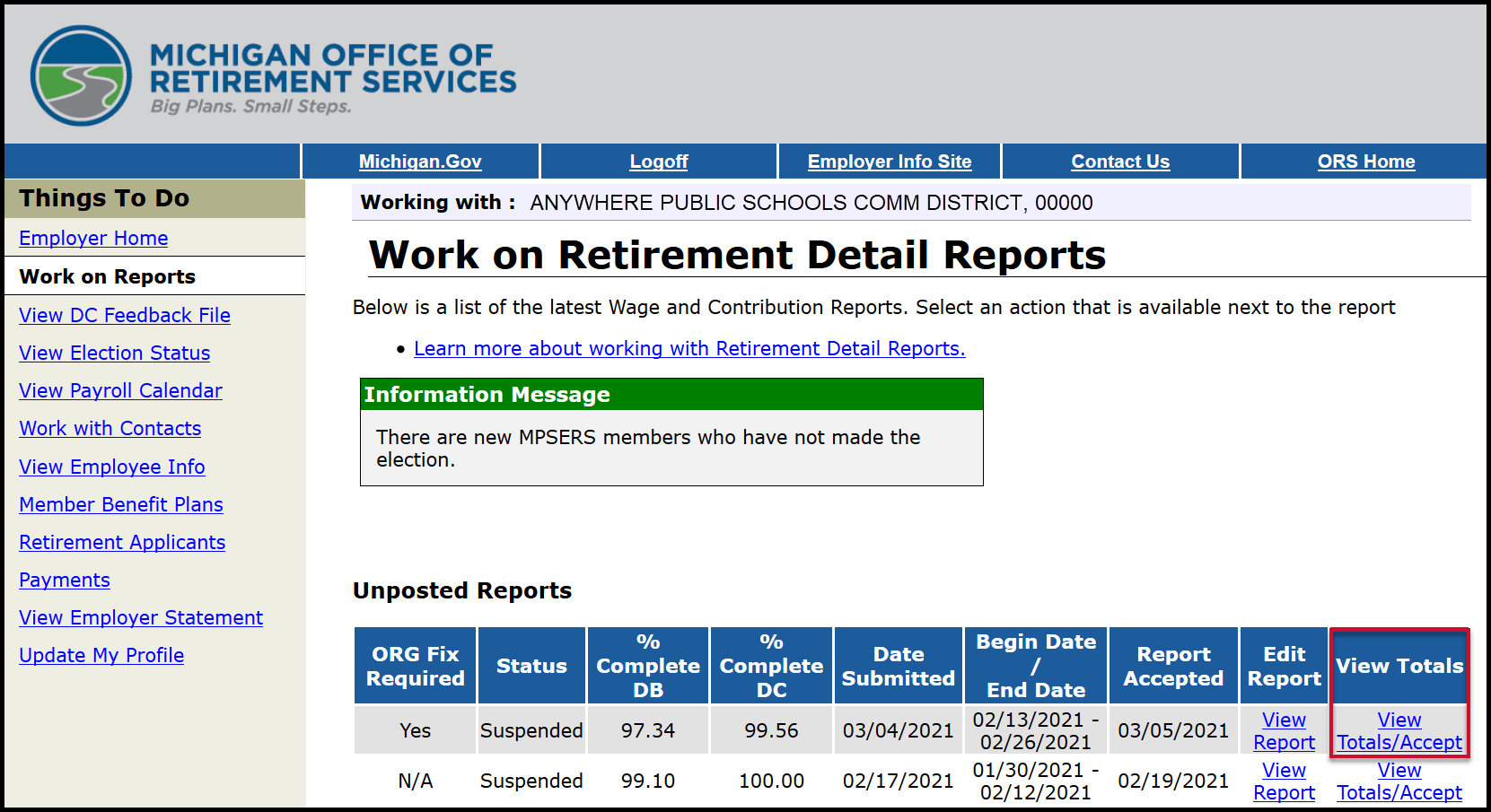Open the Payroll Calendar
Image resolution: width=1491 pixels, height=812 pixels.
120,390
